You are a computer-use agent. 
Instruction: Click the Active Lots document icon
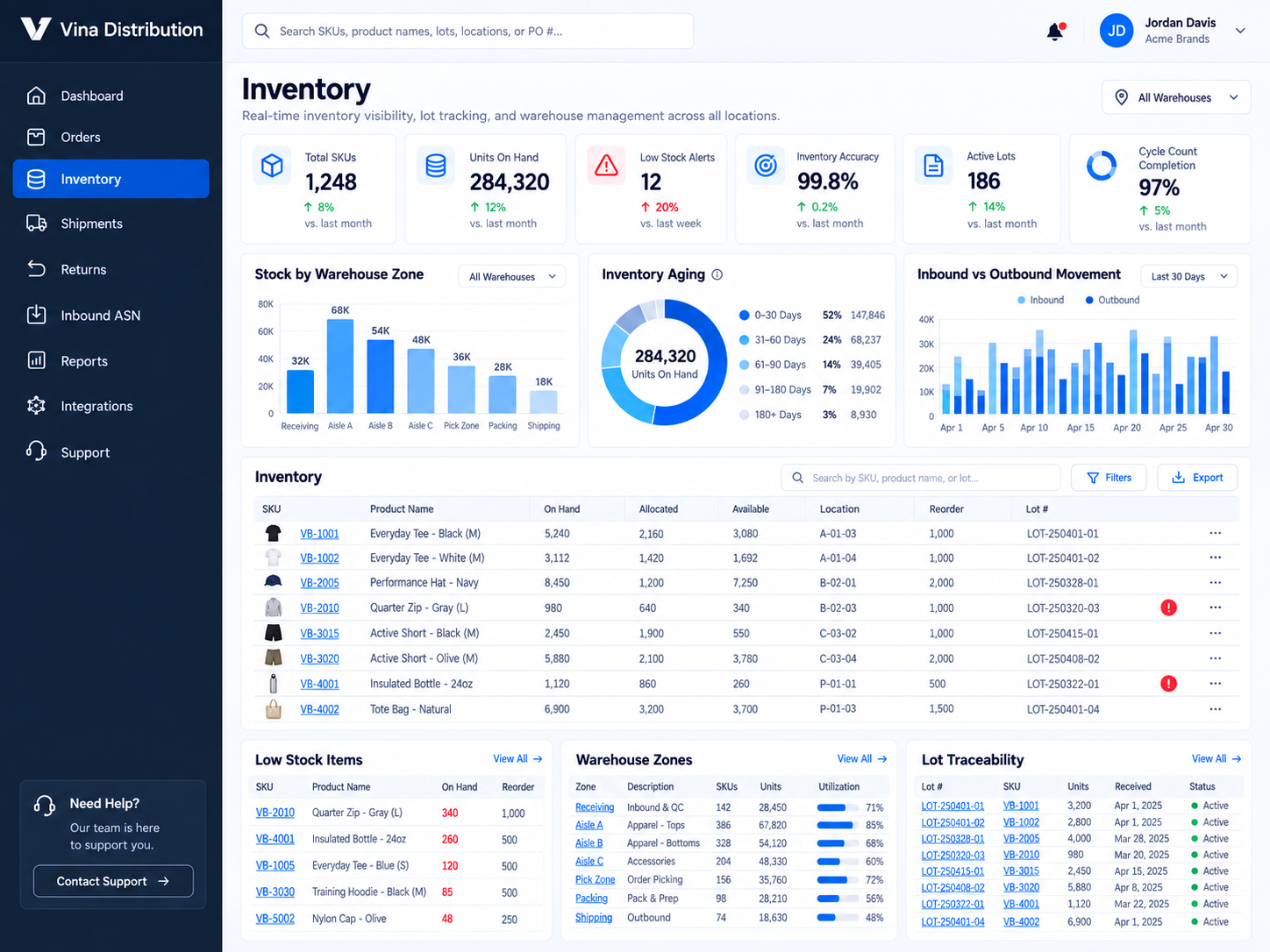[x=934, y=165]
